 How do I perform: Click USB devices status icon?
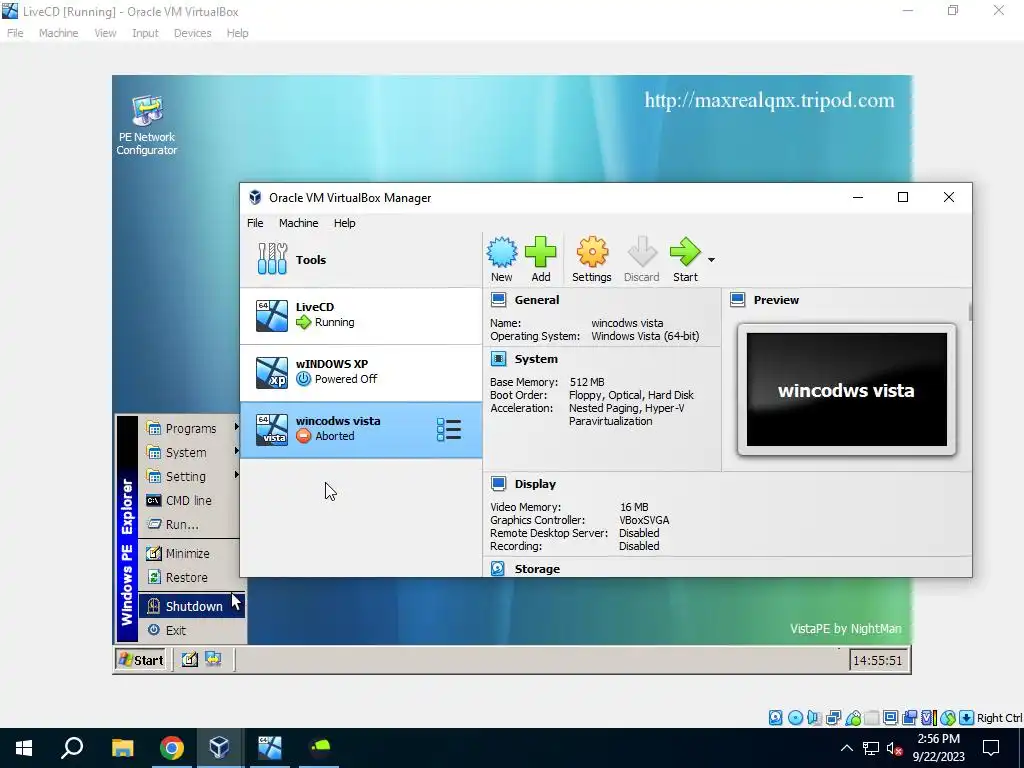(853, 718)
